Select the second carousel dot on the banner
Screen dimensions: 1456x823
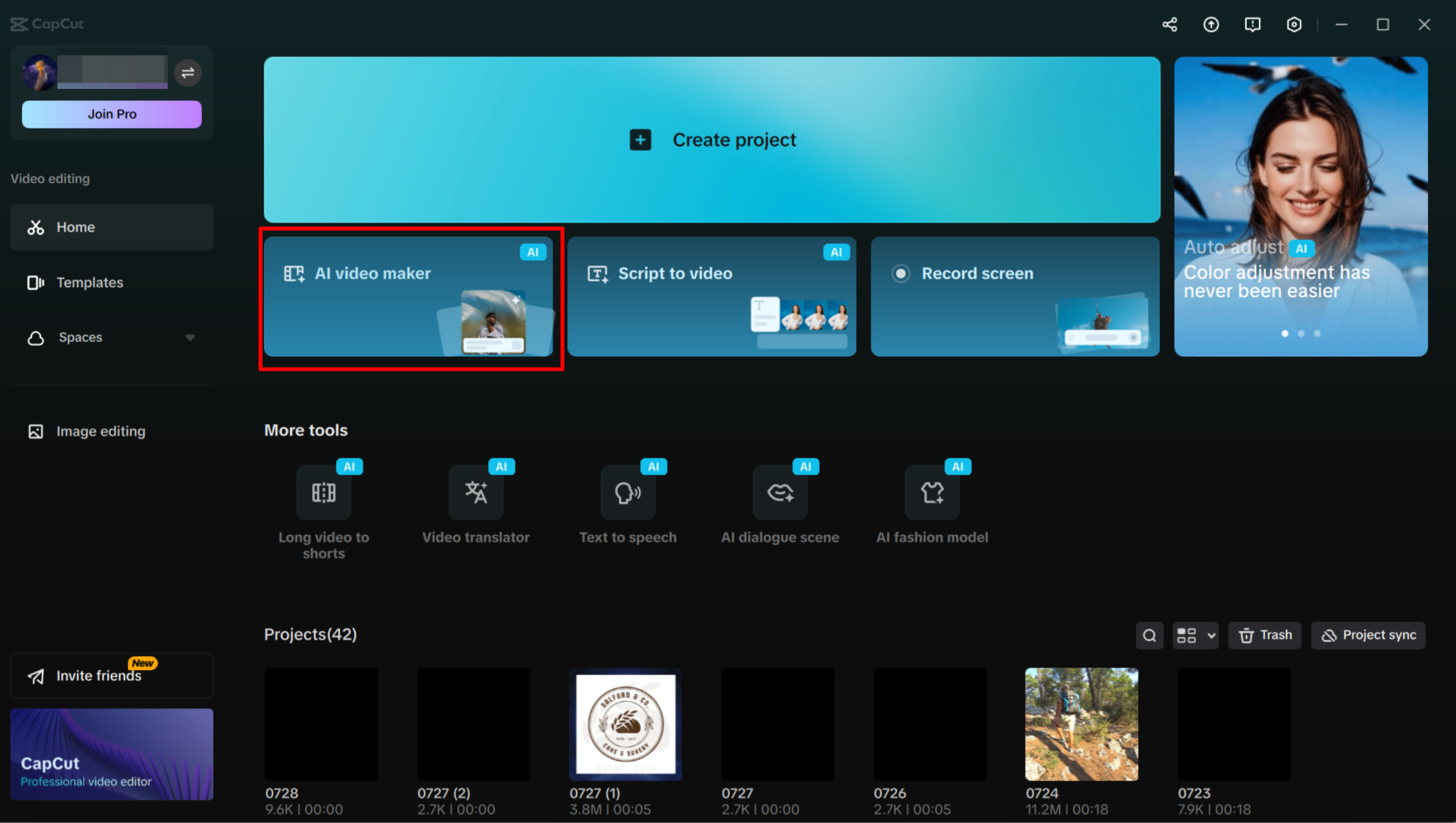(x=1301, y=334)
